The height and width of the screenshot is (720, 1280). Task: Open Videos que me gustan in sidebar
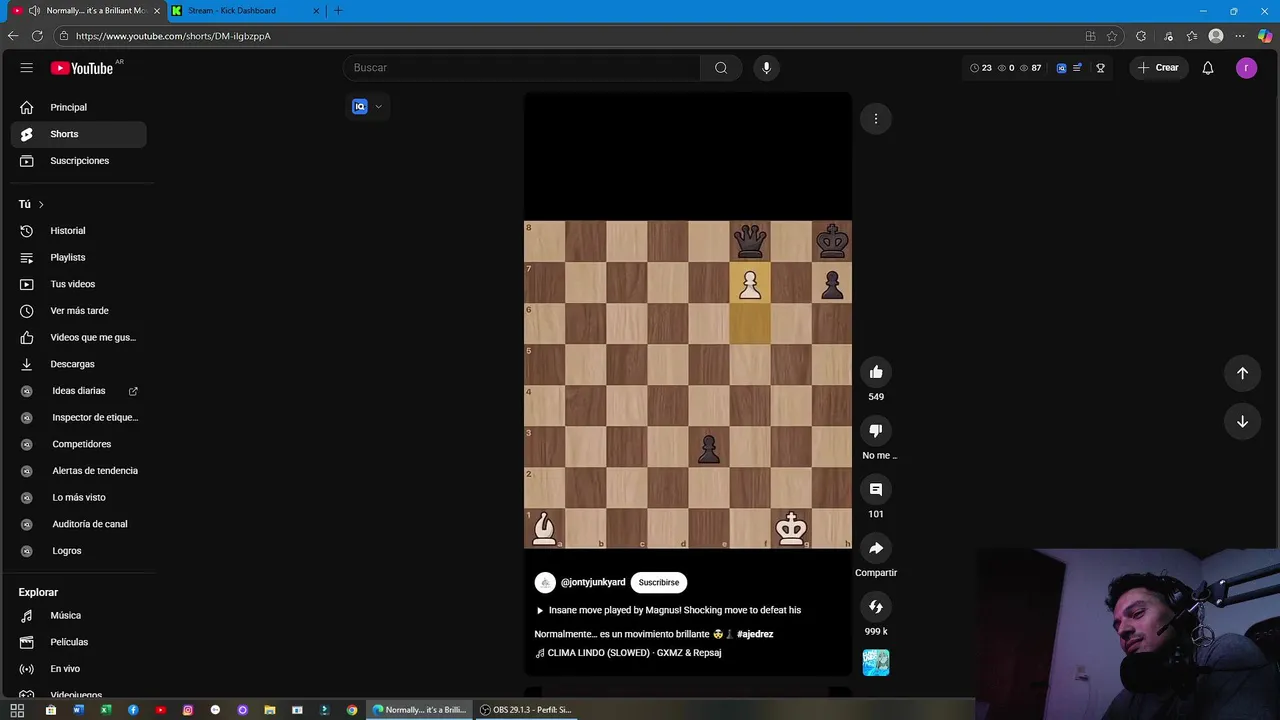pos(78,338)
